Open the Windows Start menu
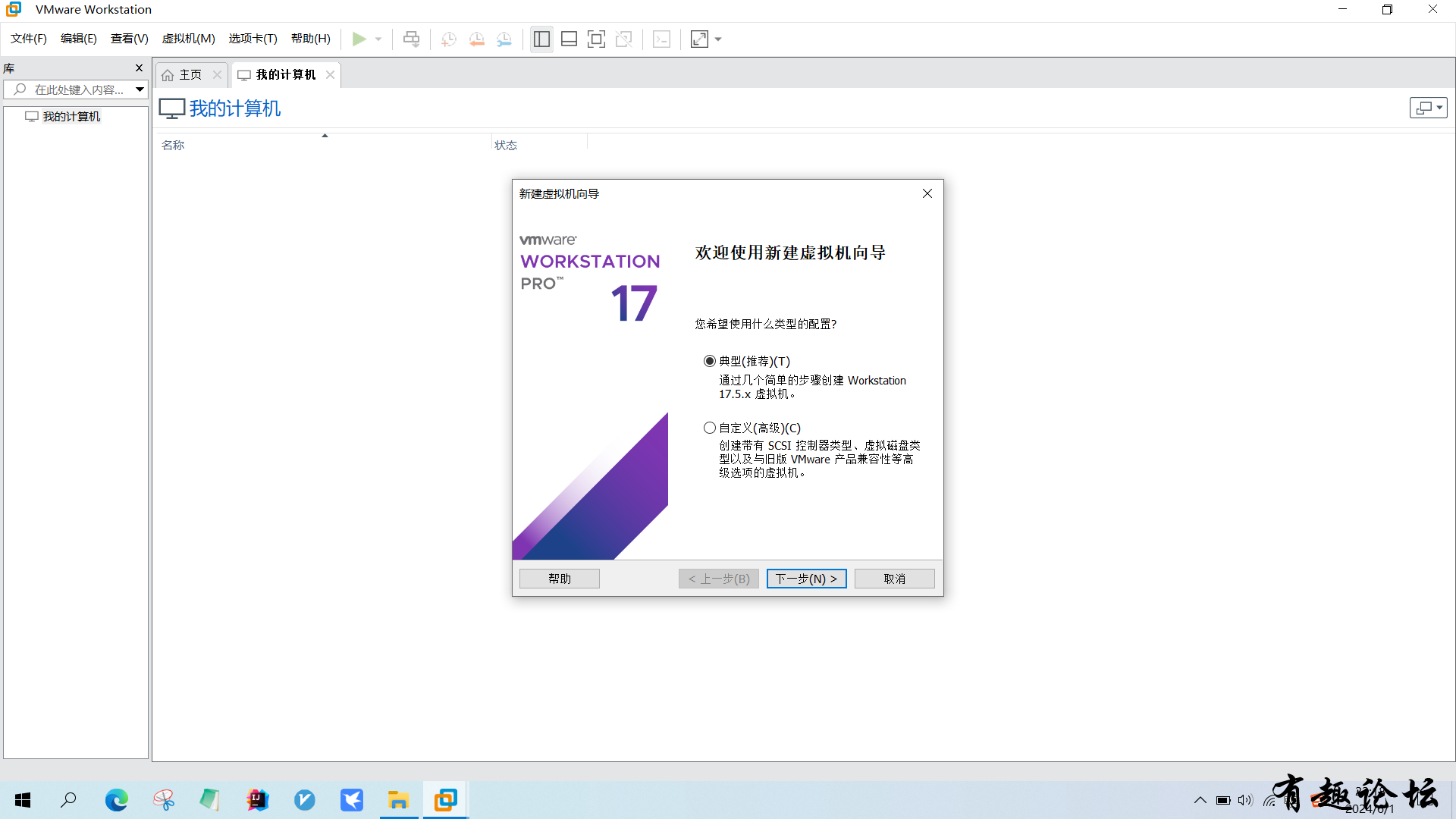Image resolution: width=1456 pixels, height=819 pixels. coord(23,800)
